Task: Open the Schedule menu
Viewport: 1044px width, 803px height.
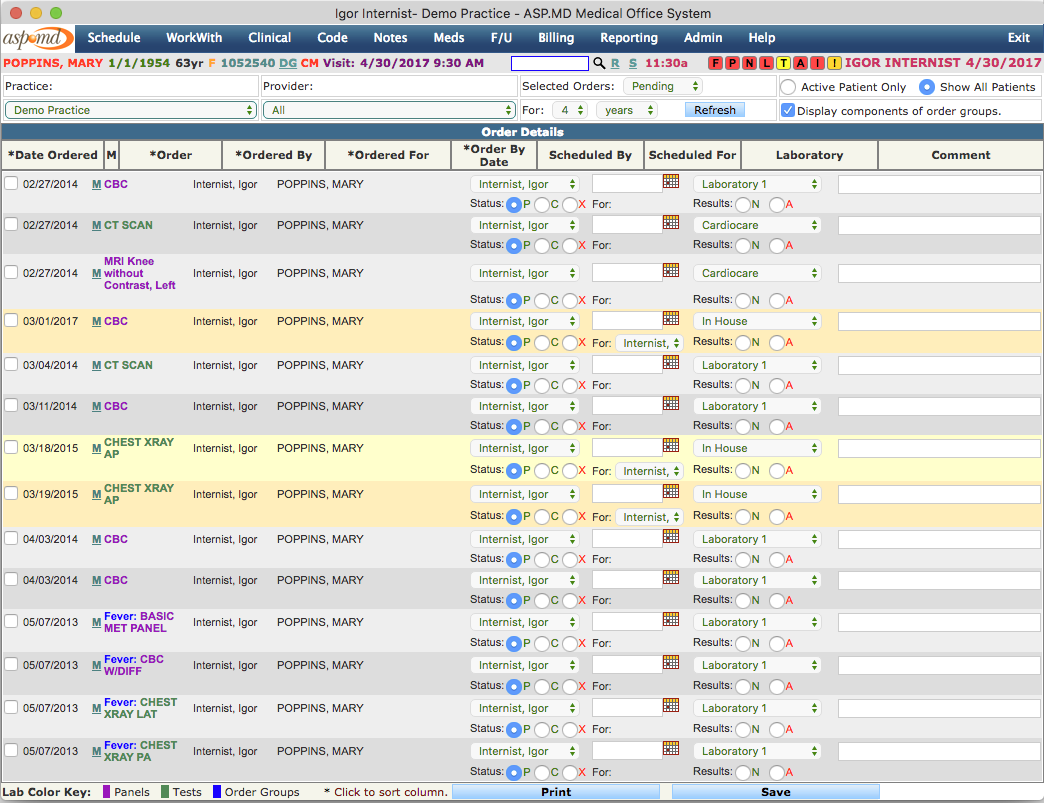Action: (x=114, y=38)
